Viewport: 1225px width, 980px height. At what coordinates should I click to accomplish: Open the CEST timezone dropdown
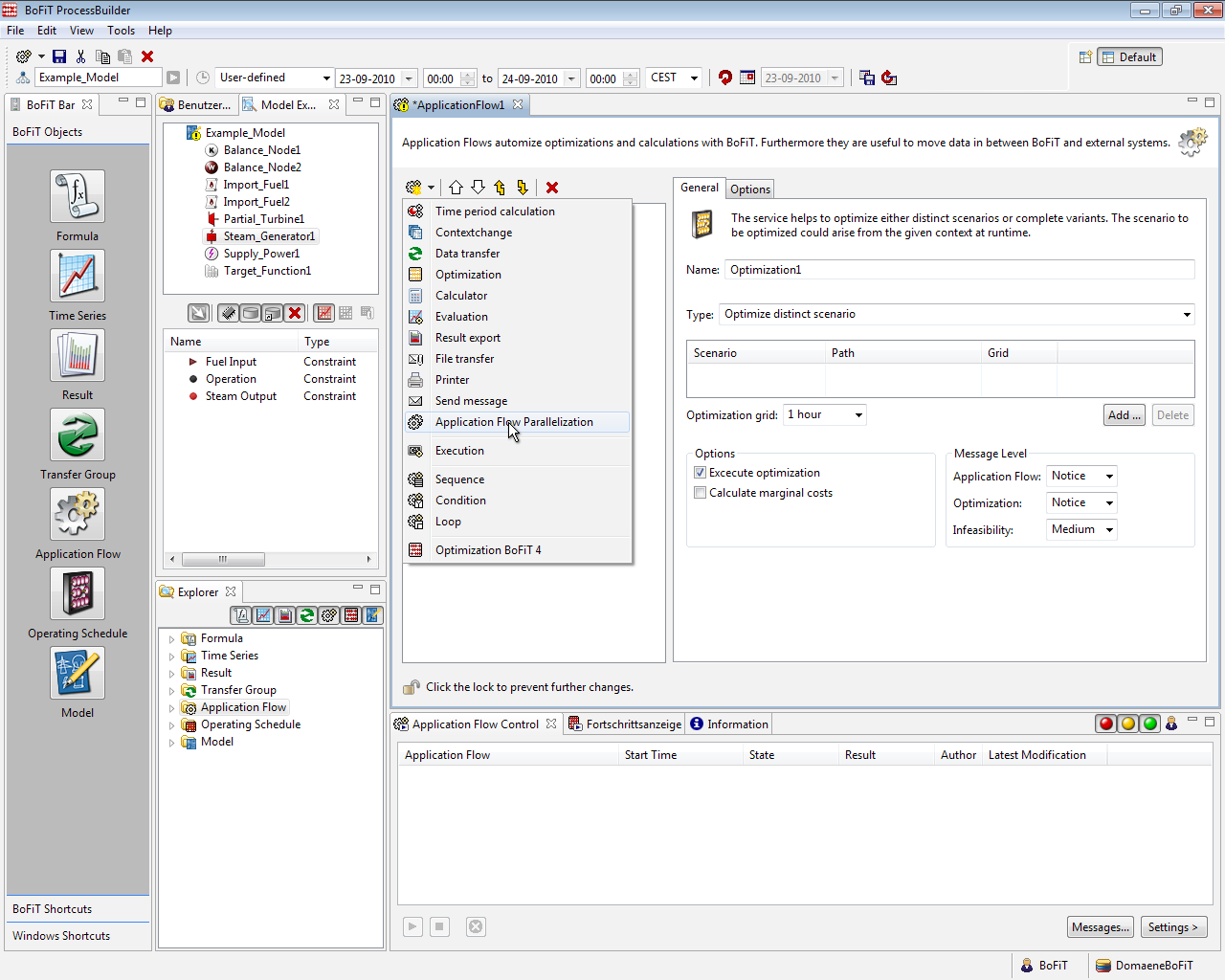pos(675,78)
